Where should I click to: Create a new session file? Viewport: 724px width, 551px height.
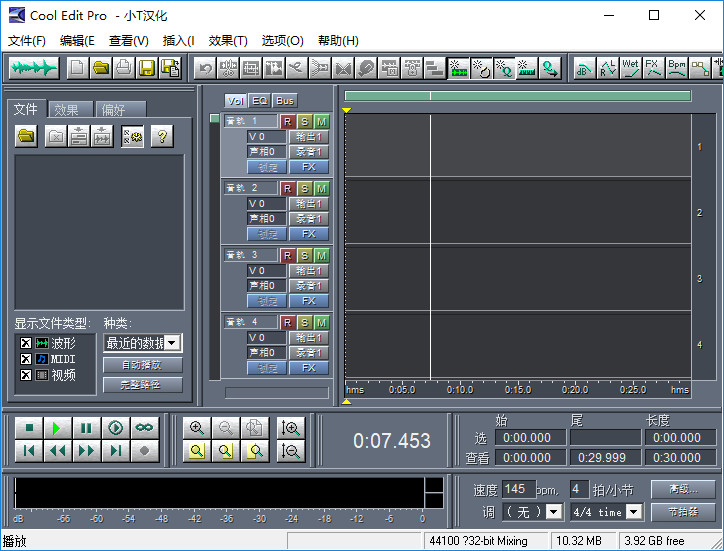pos(78,68)
